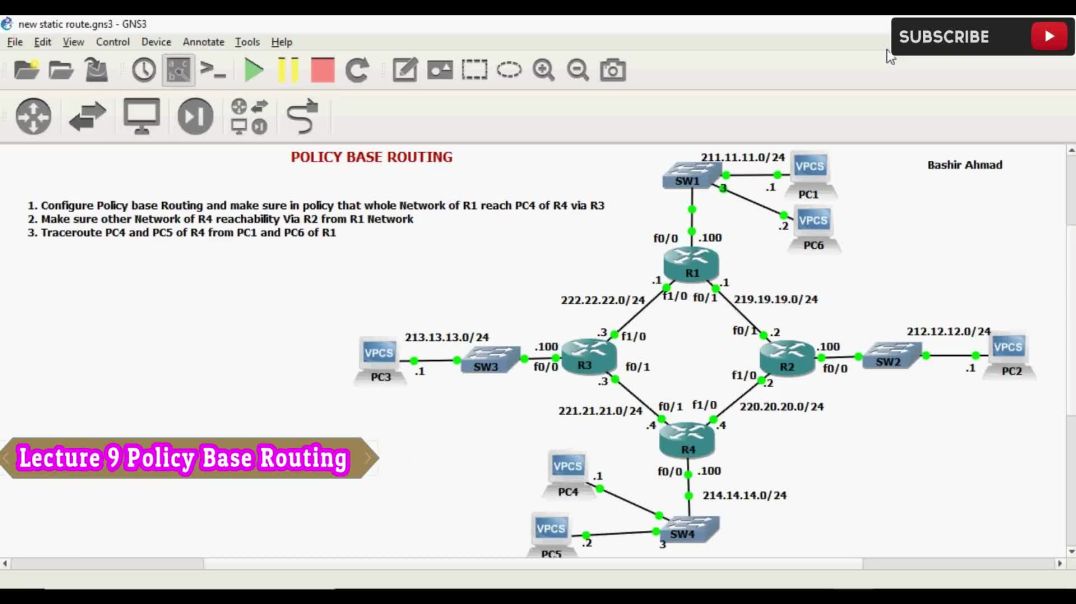1076x604 pixels.
Task: Select the Draw ellipse tool
Action: point(509,70)
